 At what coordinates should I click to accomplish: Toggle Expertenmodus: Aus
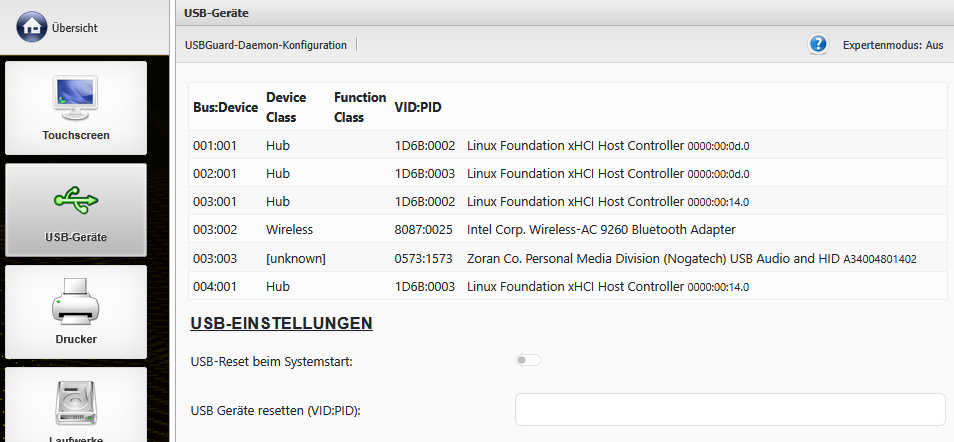892,45
